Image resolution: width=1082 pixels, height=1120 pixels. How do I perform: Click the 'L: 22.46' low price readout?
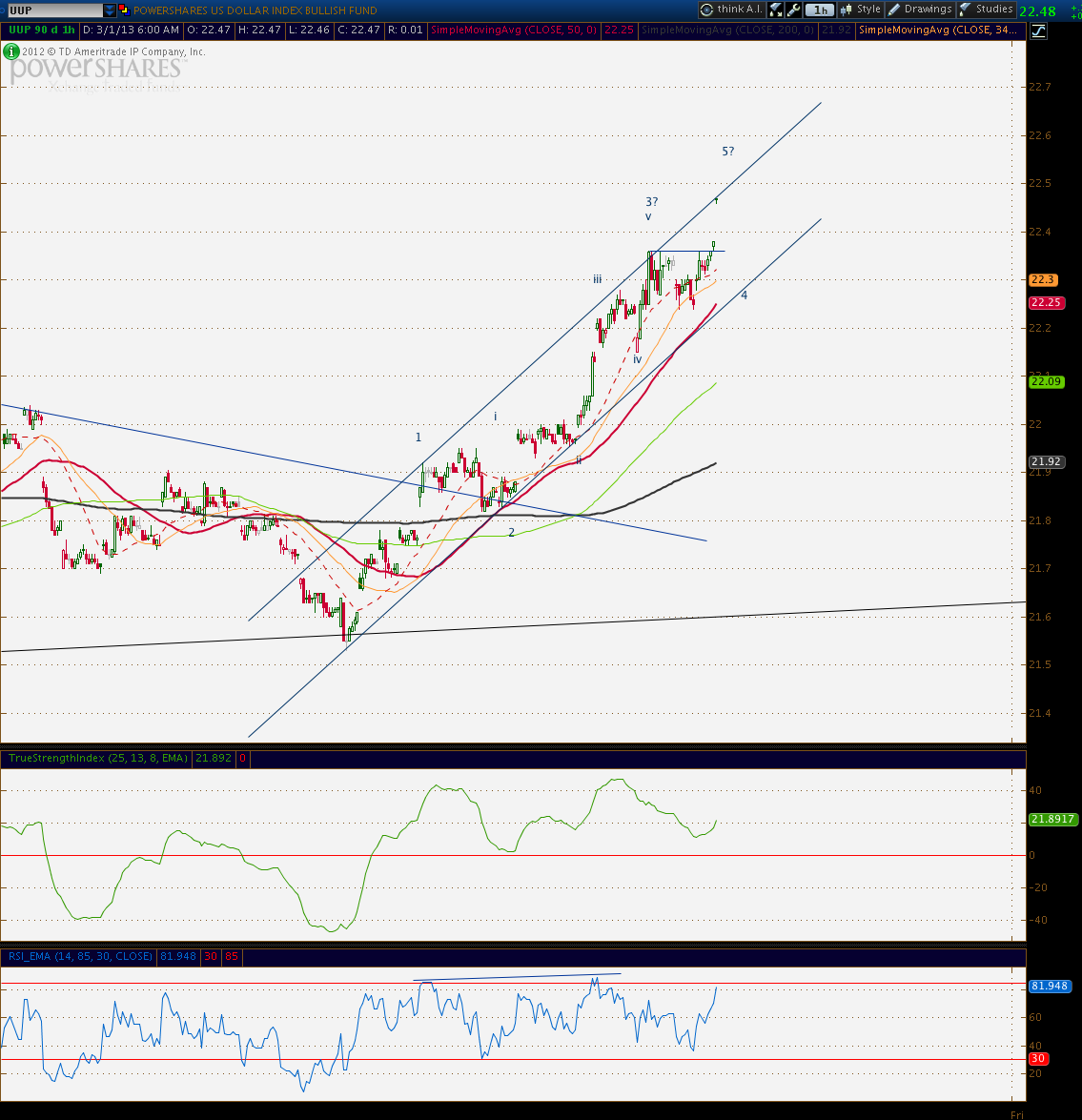(309, 30)
